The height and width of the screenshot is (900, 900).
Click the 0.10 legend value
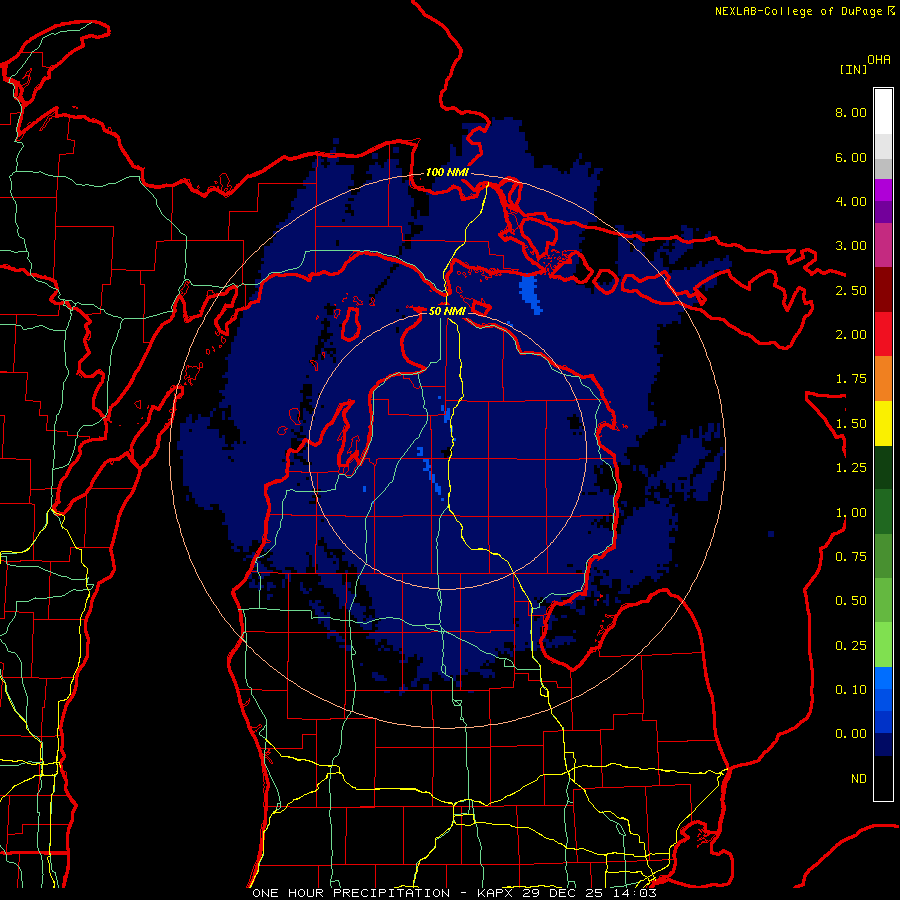coord(851,690)
